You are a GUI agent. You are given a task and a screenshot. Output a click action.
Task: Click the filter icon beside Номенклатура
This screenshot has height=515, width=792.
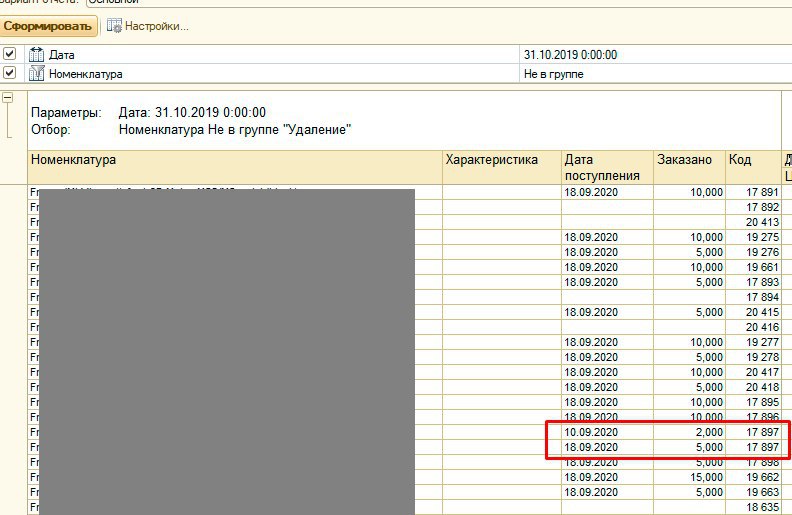[x=36, y=73]
